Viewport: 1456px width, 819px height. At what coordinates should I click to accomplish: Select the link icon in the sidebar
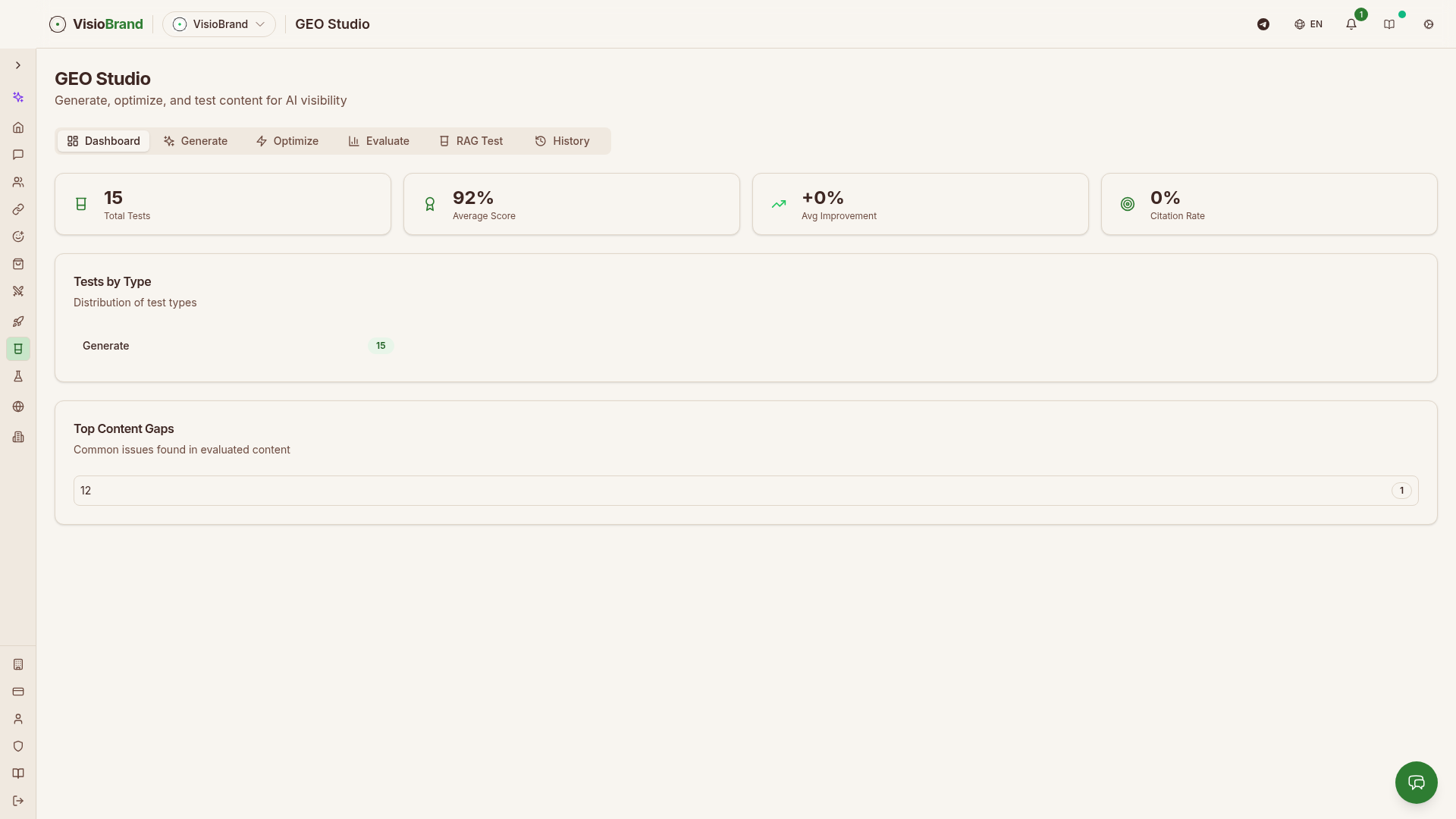18,209
